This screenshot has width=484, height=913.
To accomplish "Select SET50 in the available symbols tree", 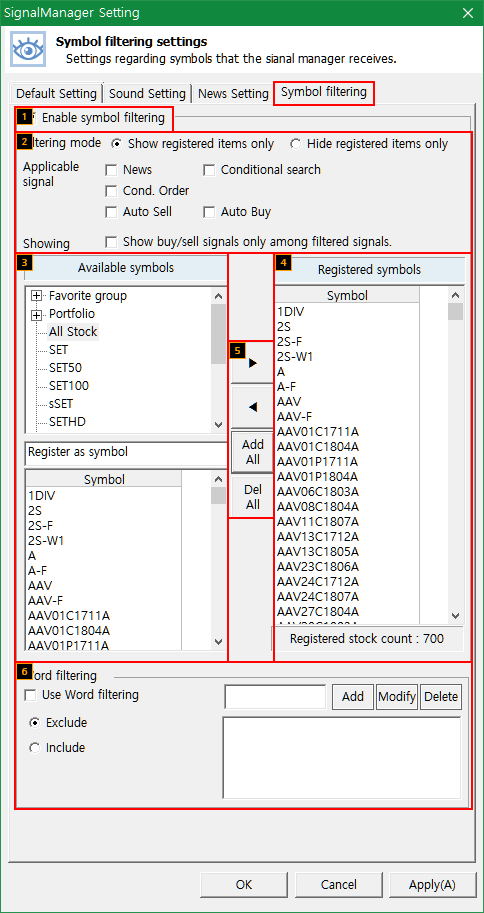I will [x=65, y=368].
